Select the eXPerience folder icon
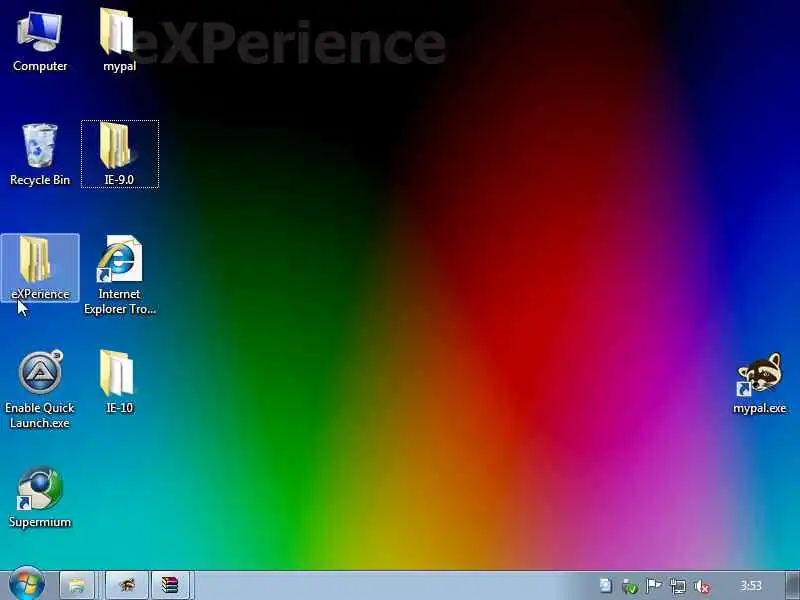The height and width of the screenshot is (600, 800). [40, 268]
